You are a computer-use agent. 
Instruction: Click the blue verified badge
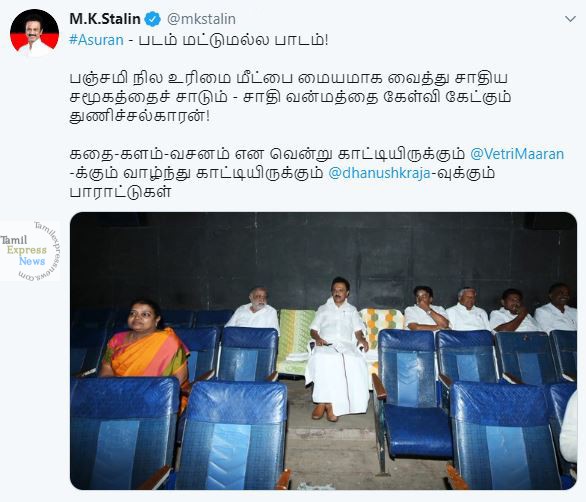tap(152, 19)
